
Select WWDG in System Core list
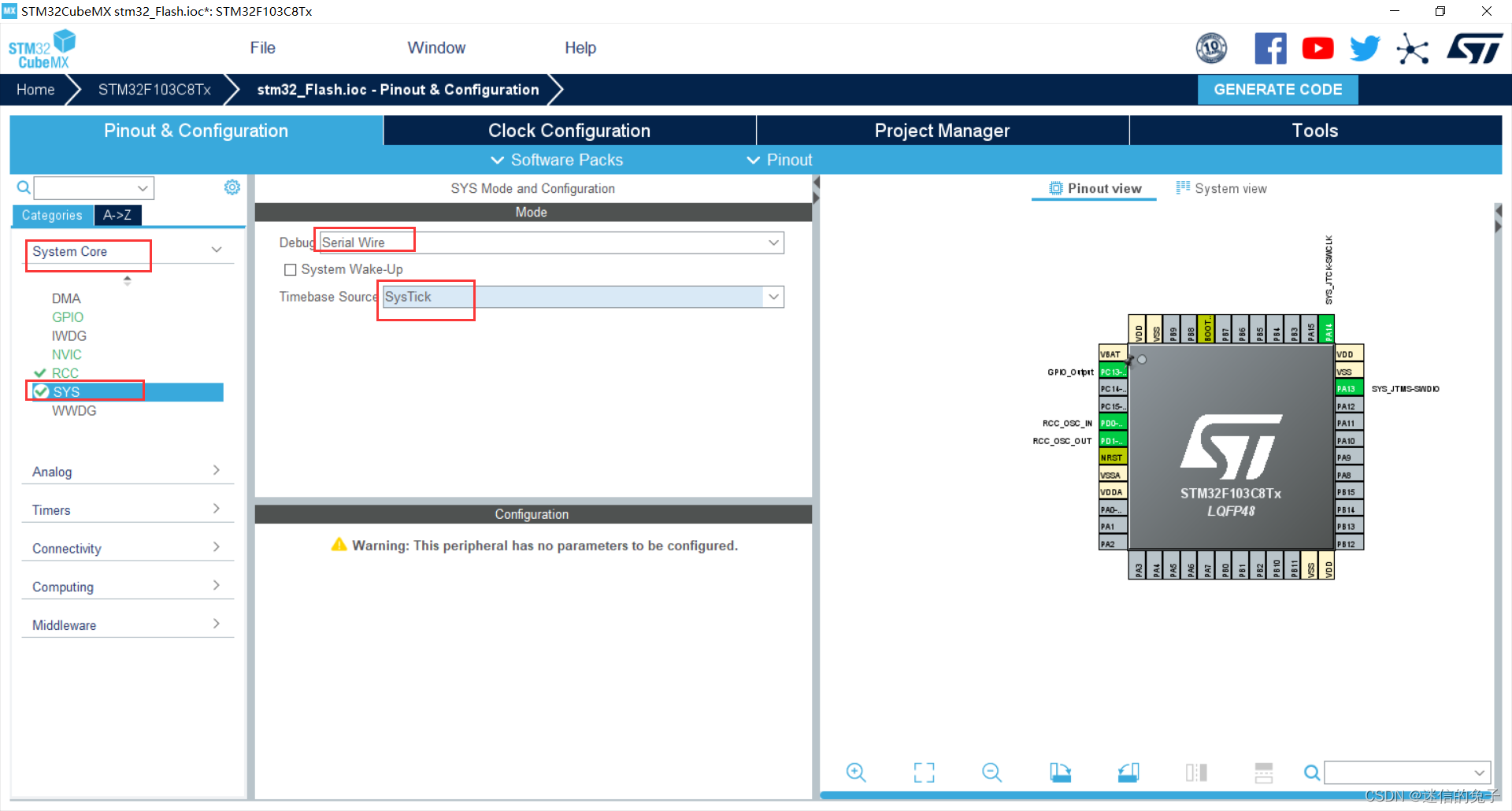pos(74,411)
